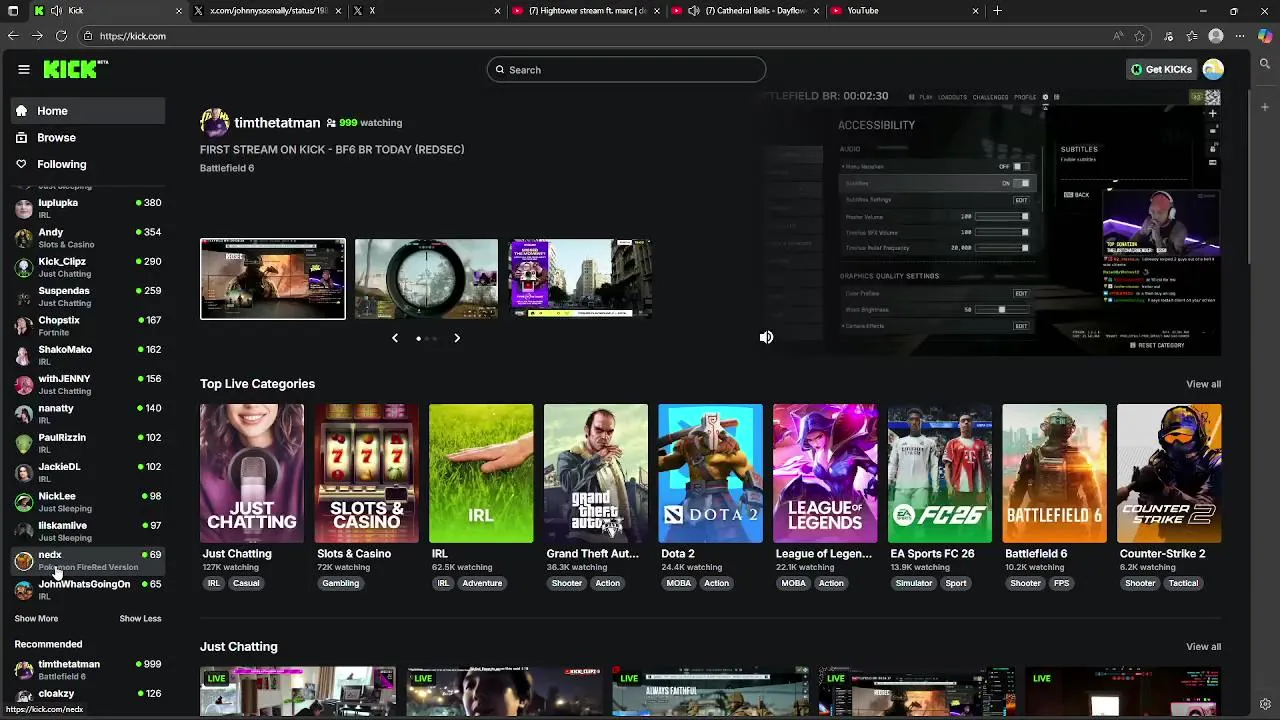The width and height of the screenshot is (1280, 720).
Task: Open Following in sidebar
Action: [x=88, y=164]
